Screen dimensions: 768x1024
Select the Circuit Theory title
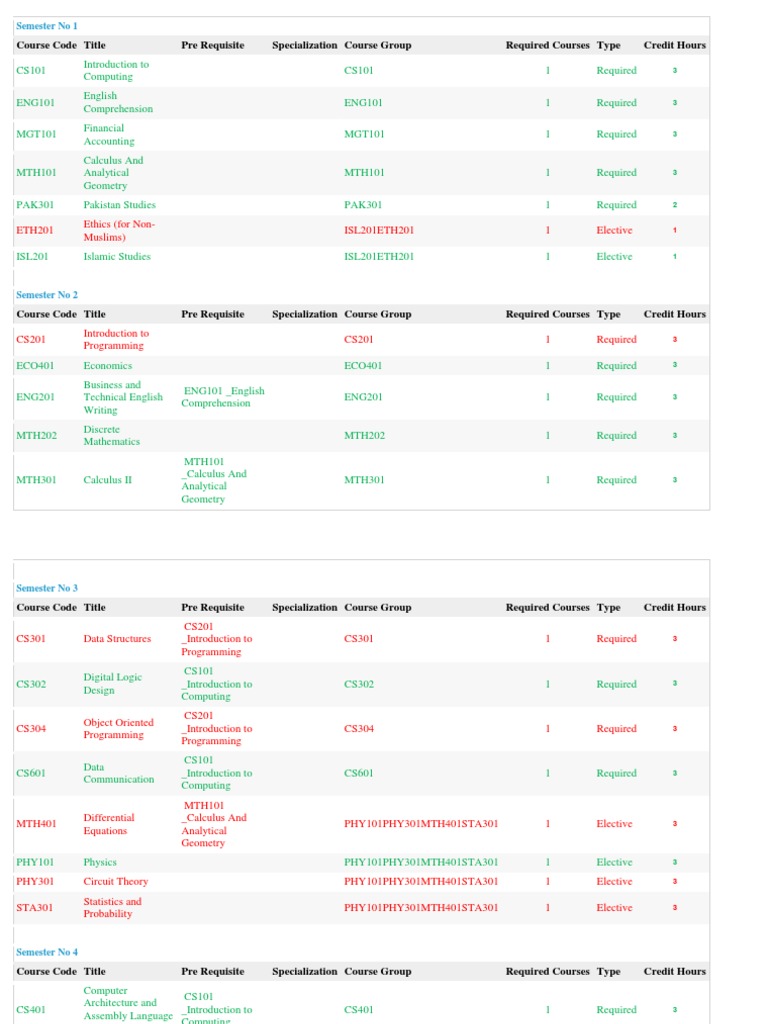pos(116,882)
